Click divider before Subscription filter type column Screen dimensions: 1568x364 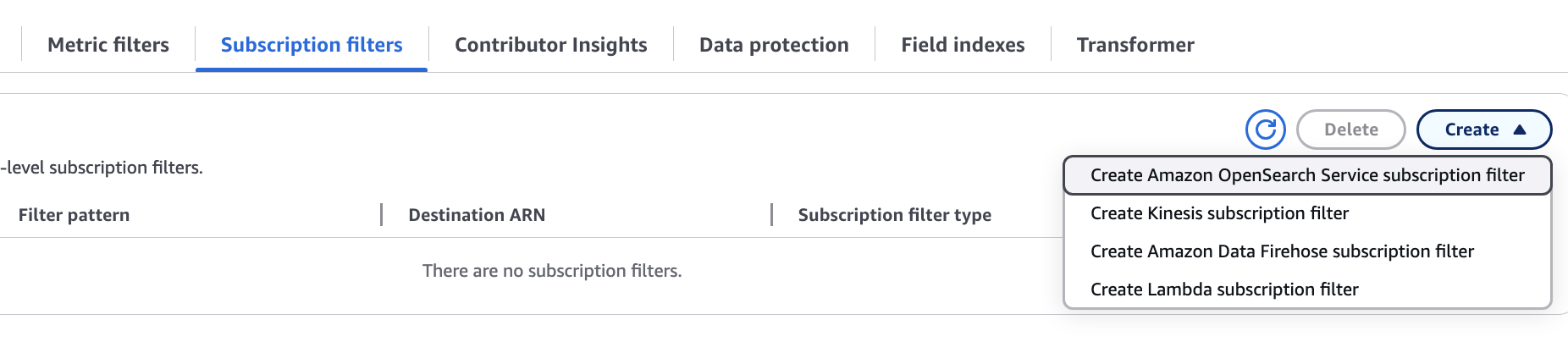point(771,215)
